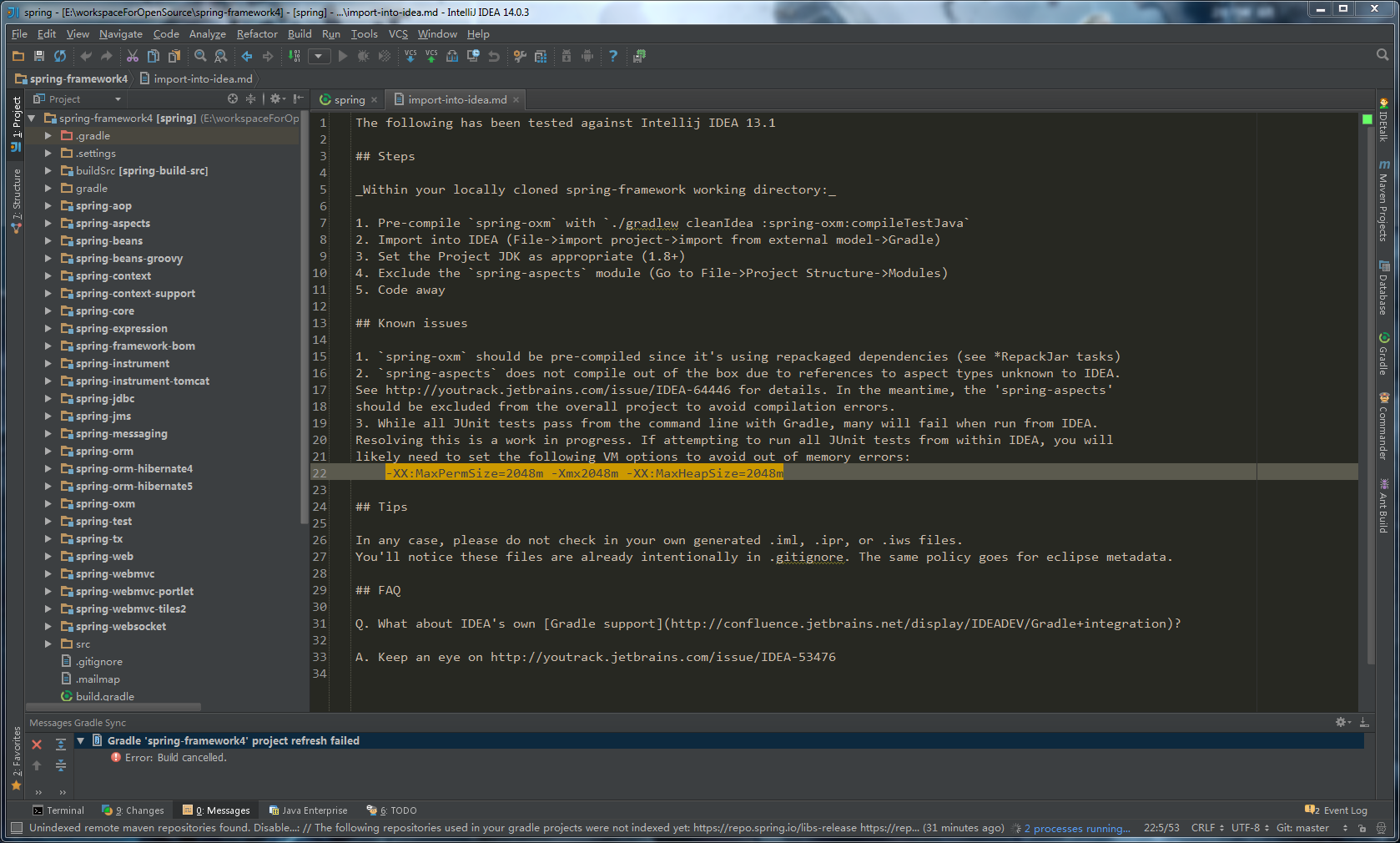Open the run configuration dropdown

click(x=319, y=56)
